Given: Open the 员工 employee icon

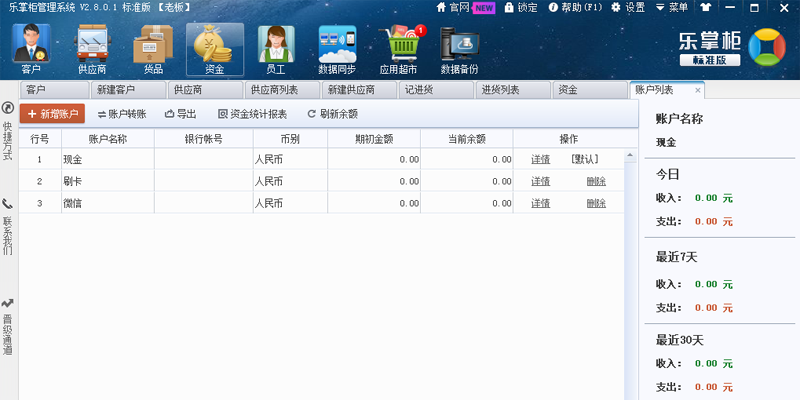Looking at the screenshot, I should pyautogui.click(x=276, y=49).
